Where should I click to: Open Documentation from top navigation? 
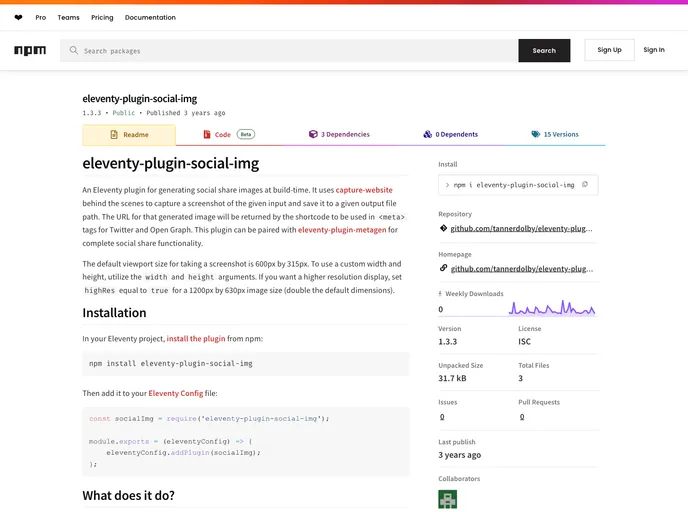pos(150,18)
